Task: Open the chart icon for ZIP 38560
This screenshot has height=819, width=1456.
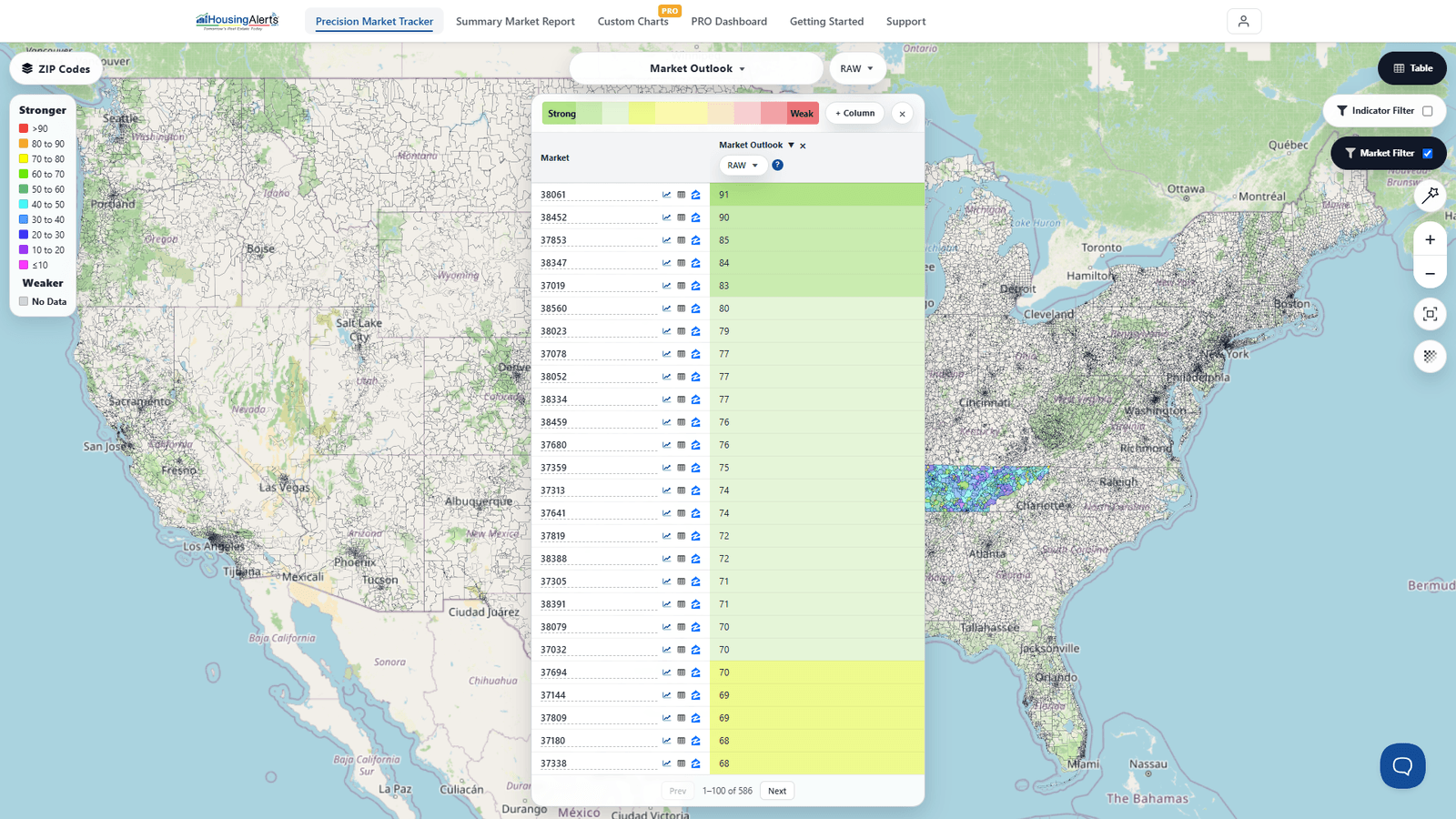Action: pos(666,308)
